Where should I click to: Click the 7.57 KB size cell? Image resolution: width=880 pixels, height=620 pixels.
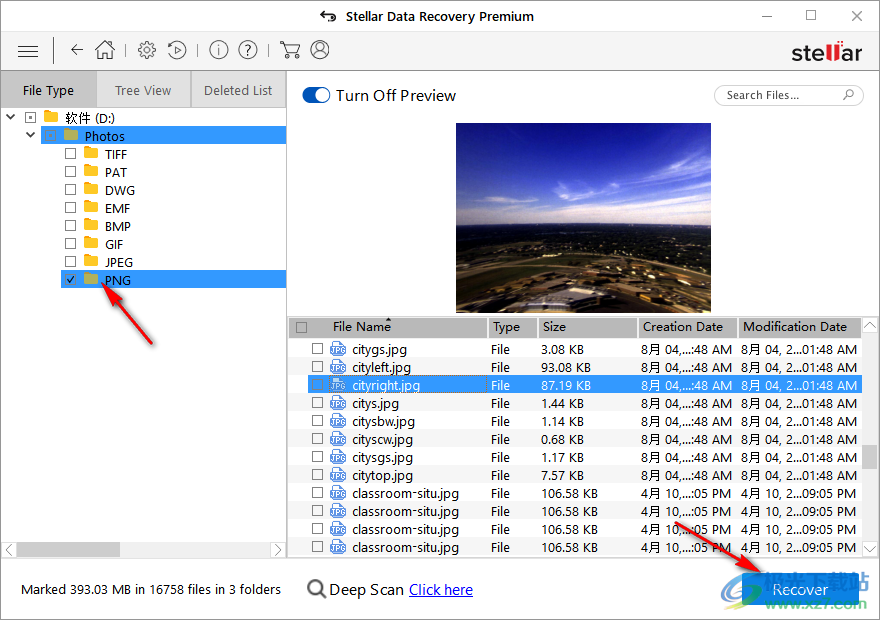click(562, 475)
